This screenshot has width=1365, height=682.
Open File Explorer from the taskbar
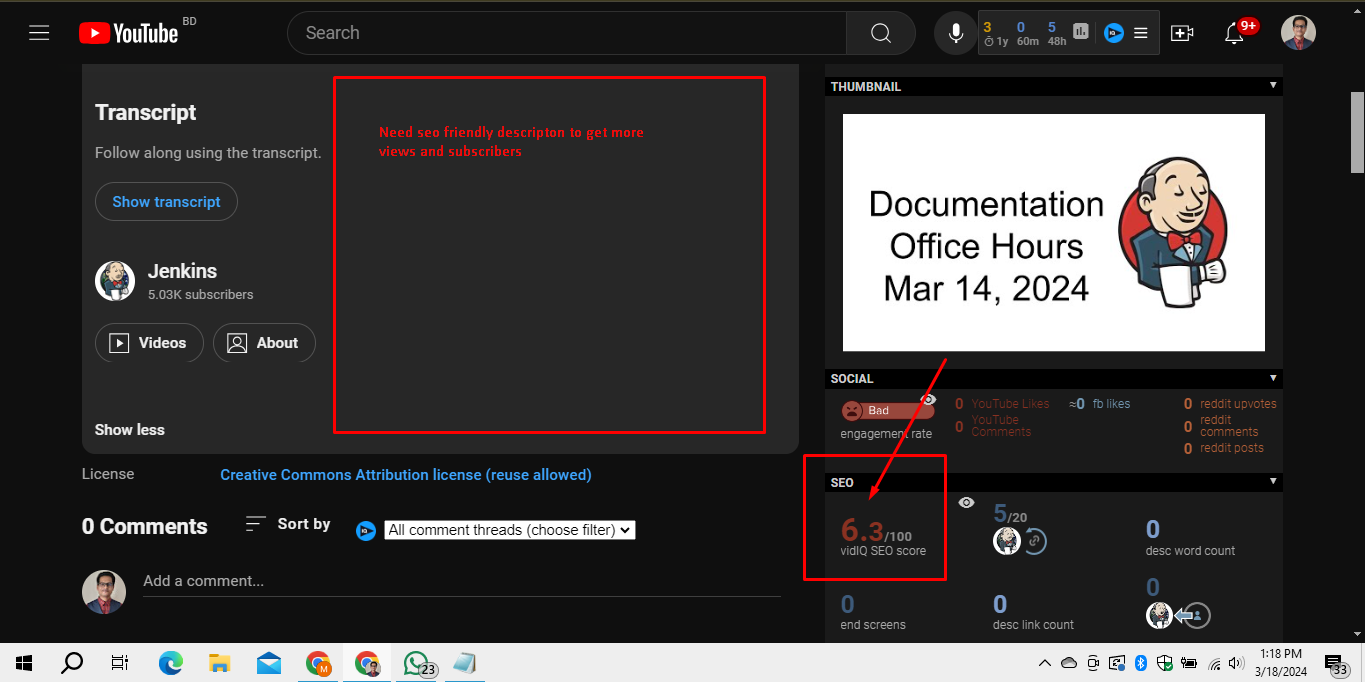220,662
